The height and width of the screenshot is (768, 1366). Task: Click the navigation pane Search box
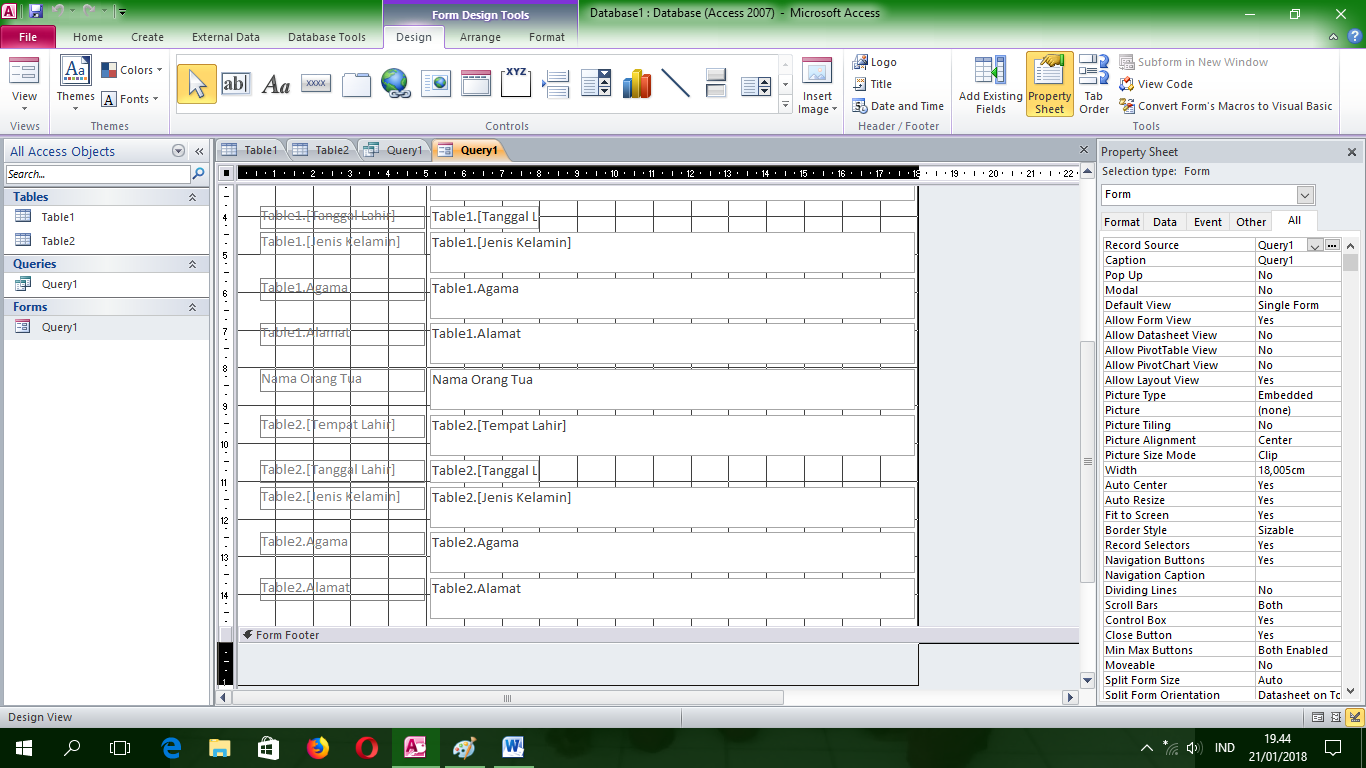95,173
